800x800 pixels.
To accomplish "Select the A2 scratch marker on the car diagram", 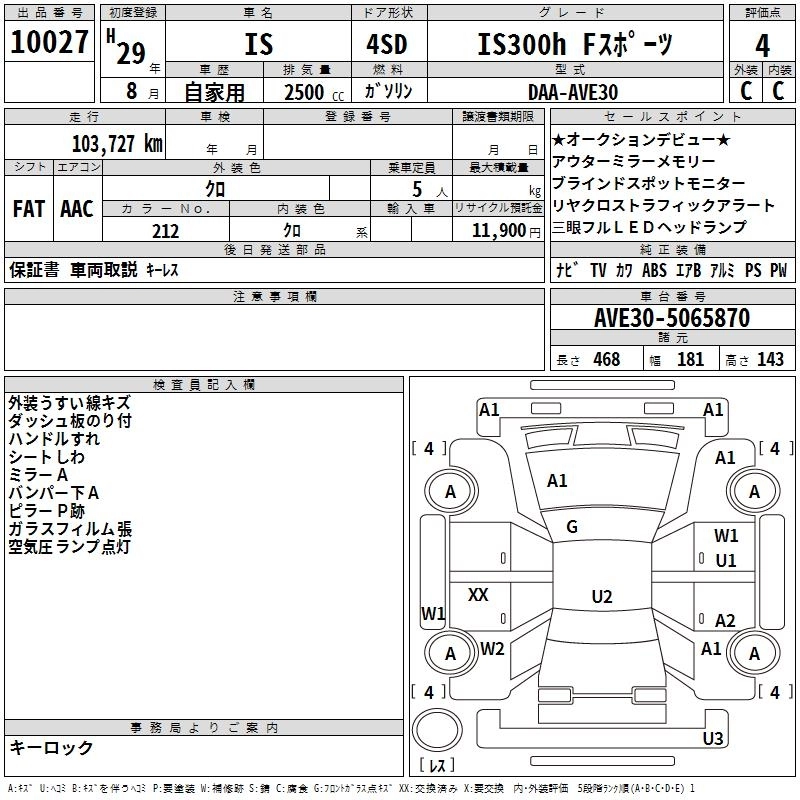I will (x=725, y=620).
